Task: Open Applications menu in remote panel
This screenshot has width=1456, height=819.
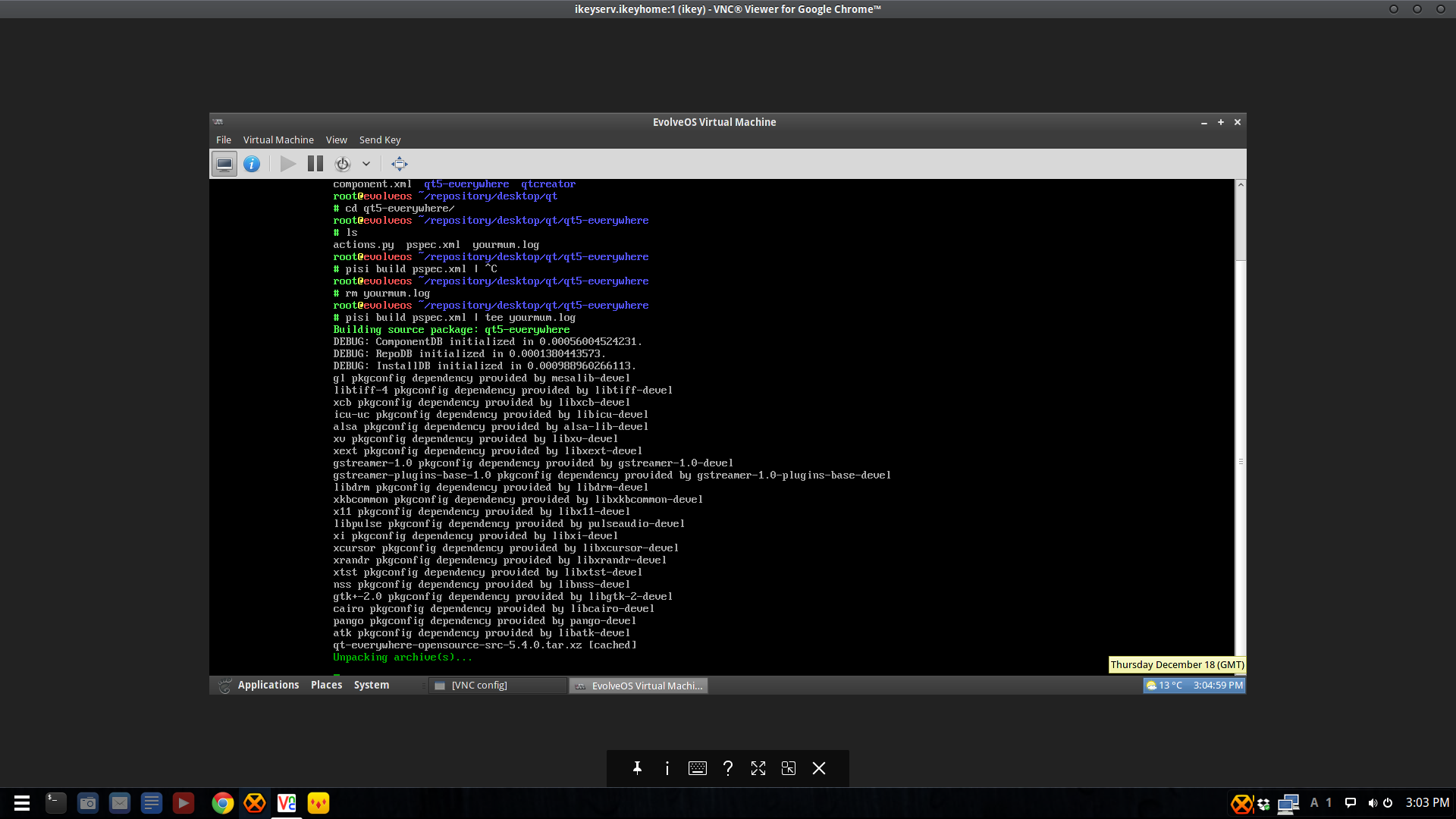Action: coord(268,685)
